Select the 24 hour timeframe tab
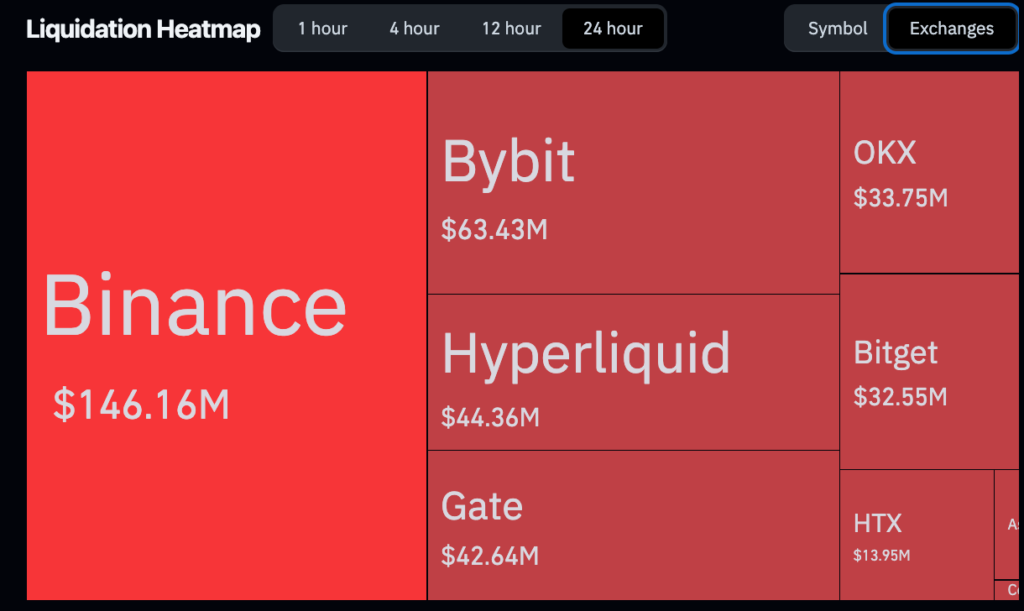The width and height of the screenshot is (1024, 611). [612, 28]
